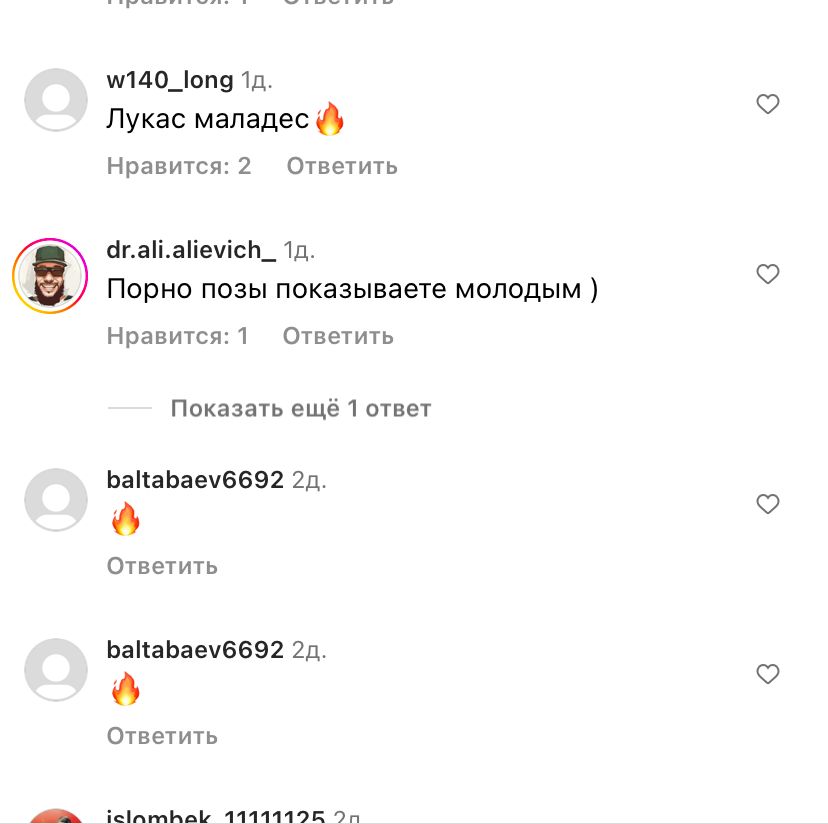828x824 pixels.
Task: Reply to second baltabaev6692 fire comment
Action: [162, 736]
